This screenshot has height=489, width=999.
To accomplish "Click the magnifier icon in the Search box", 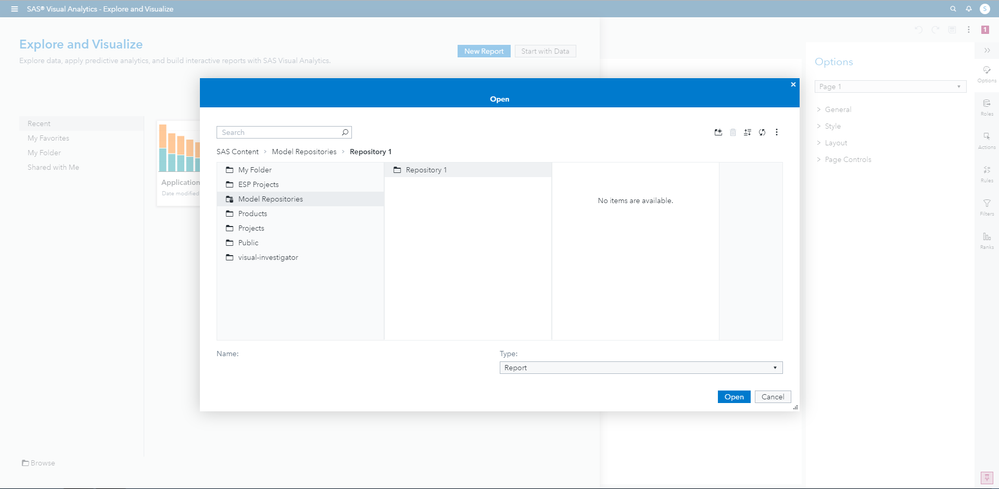I will (345, 132).
